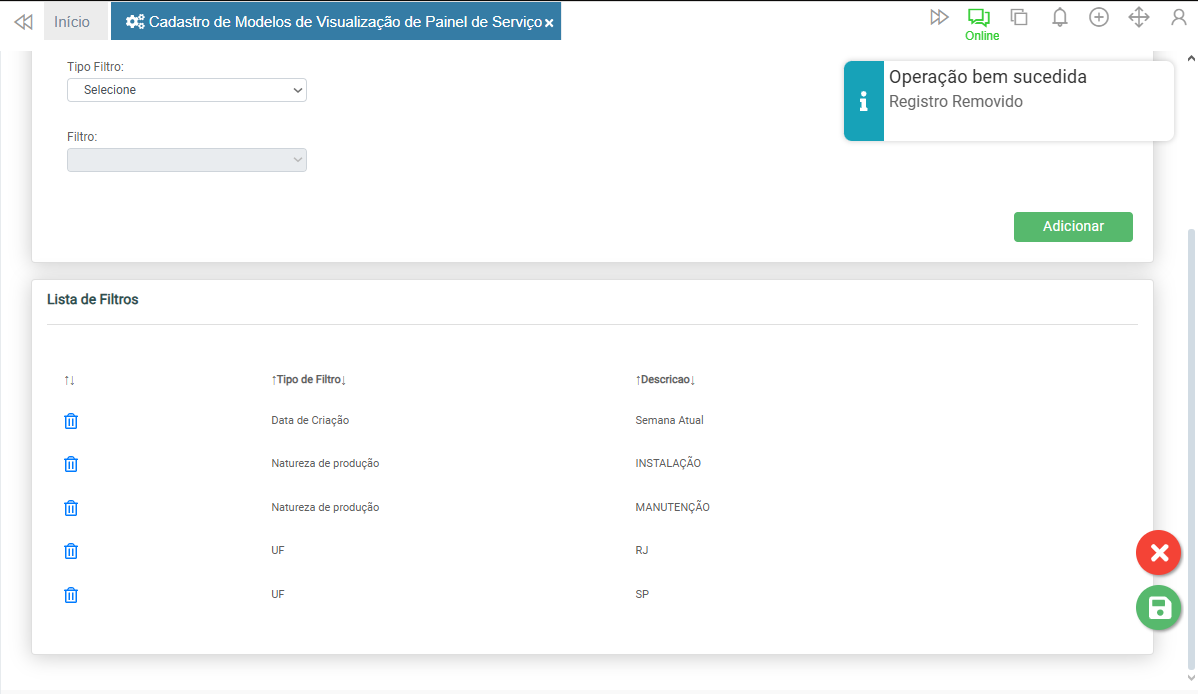
Task: Delete the Data de Criação filter row
Action: pos(71,421)
